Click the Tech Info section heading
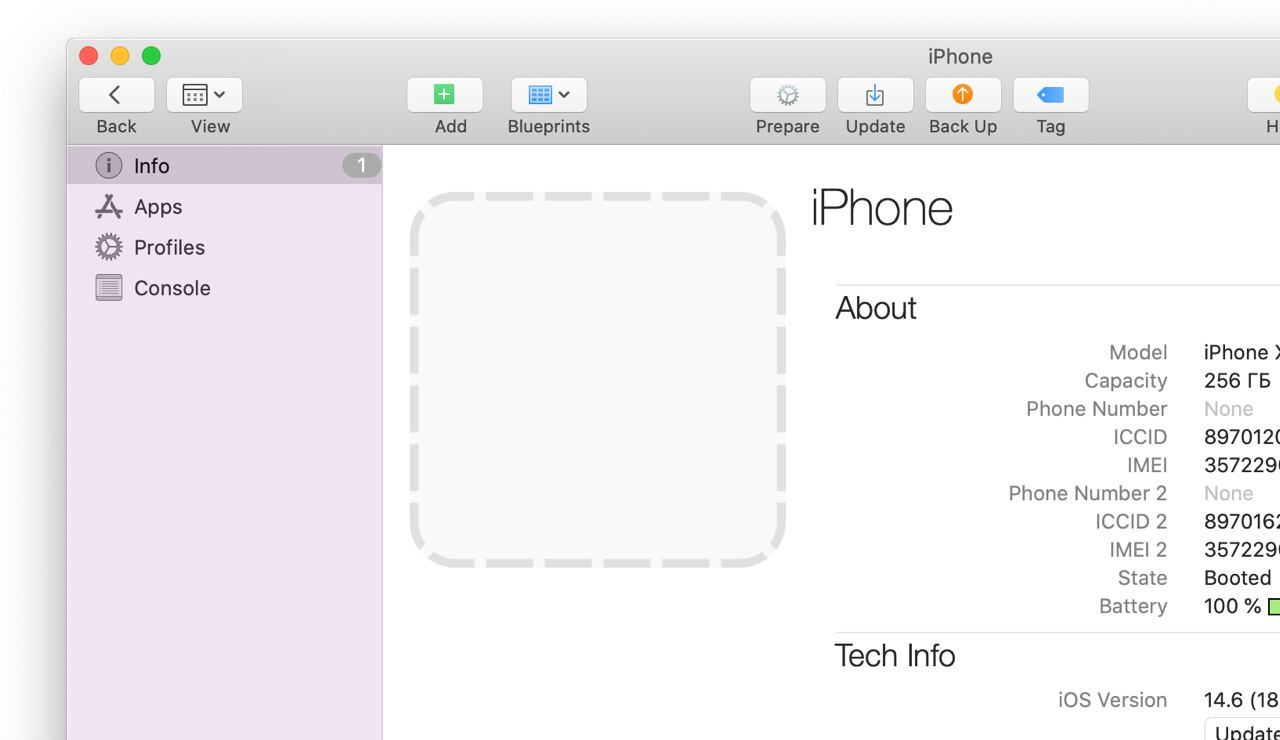This screenshot has height=740, width=1280. point(895,656)
